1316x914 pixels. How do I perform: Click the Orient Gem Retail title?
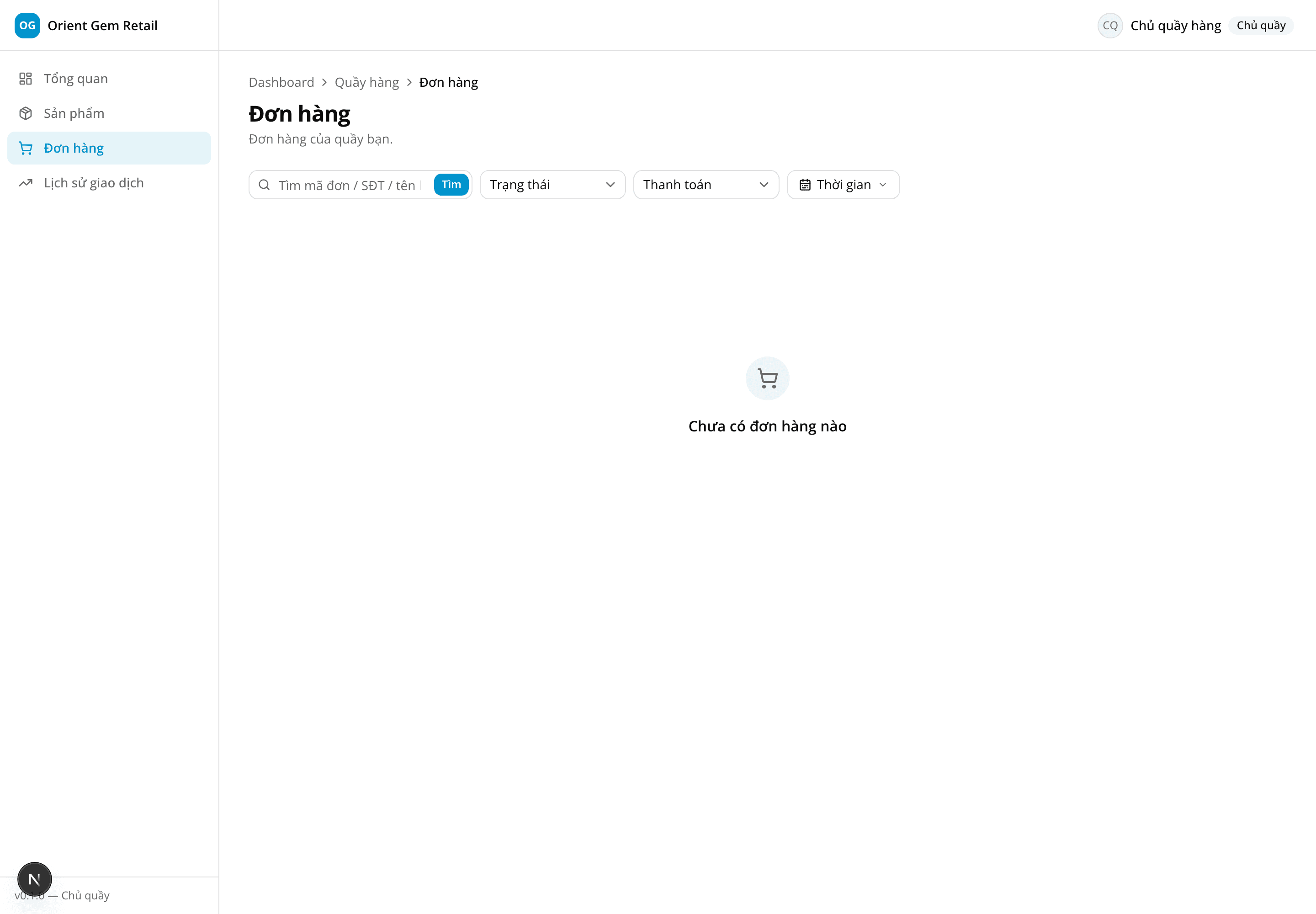[x=102, y=26]
